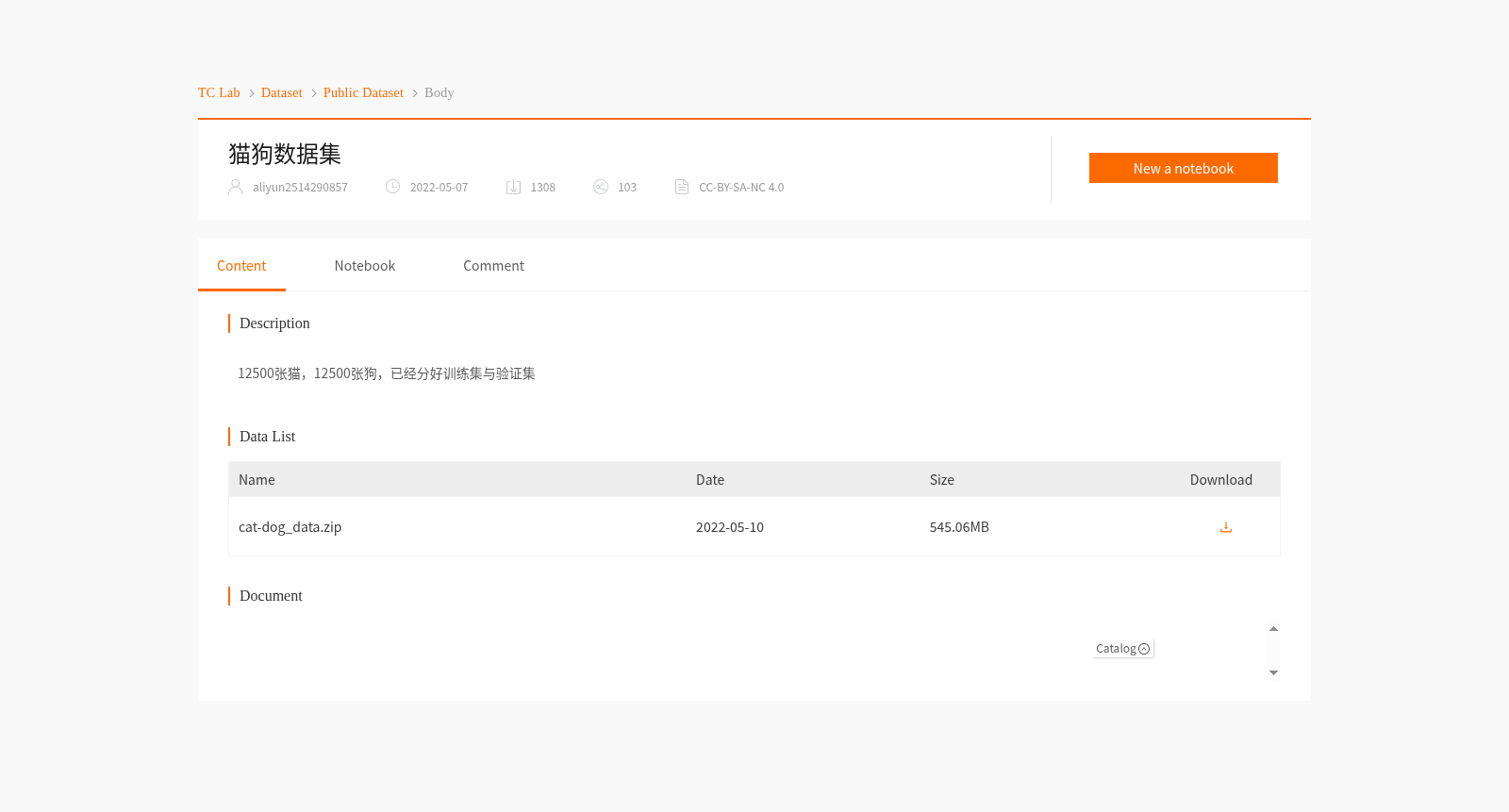Click the Date column header
Screen dimensions: 1509x812
(710, 480)
